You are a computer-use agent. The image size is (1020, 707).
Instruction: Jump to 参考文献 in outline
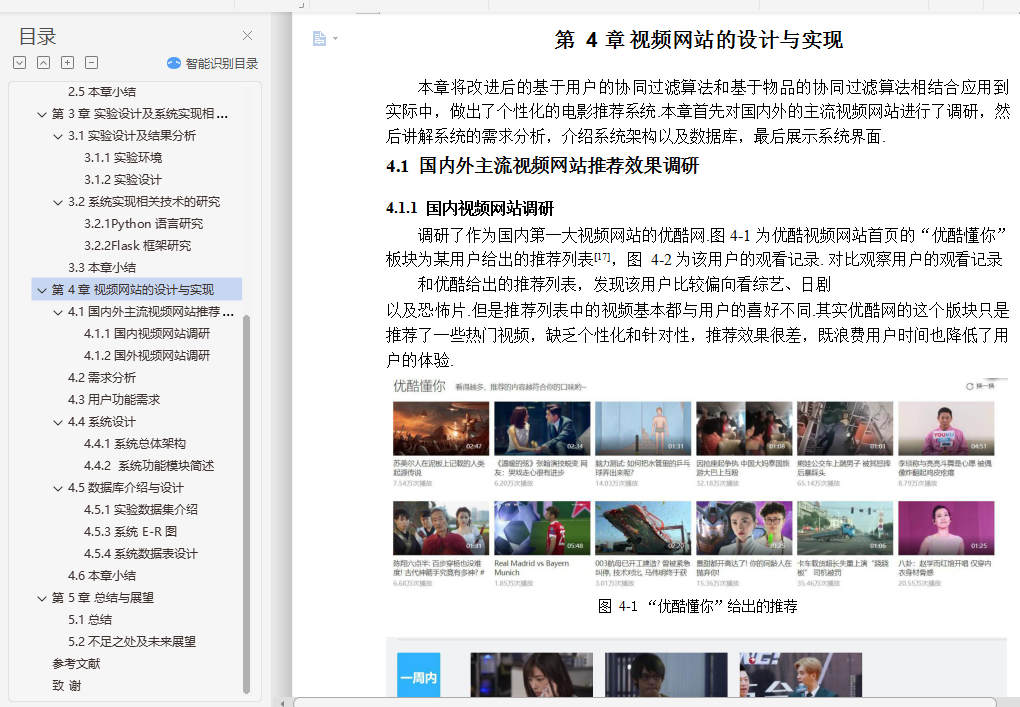[76, 663]
